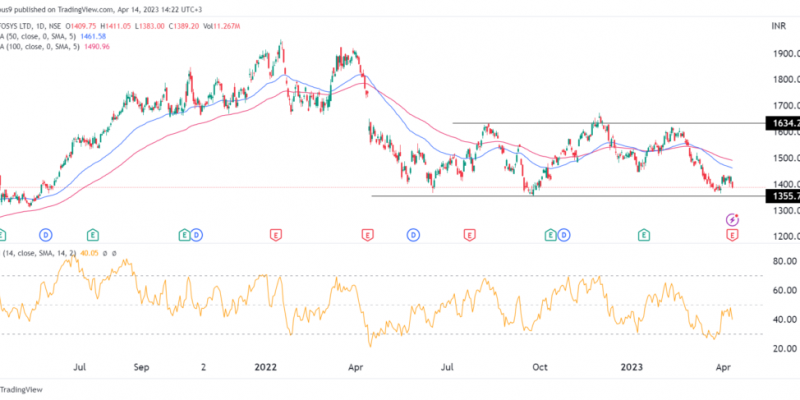
Task: Select the upper horizontal resistance line
Action: click(x=609, y=123)
